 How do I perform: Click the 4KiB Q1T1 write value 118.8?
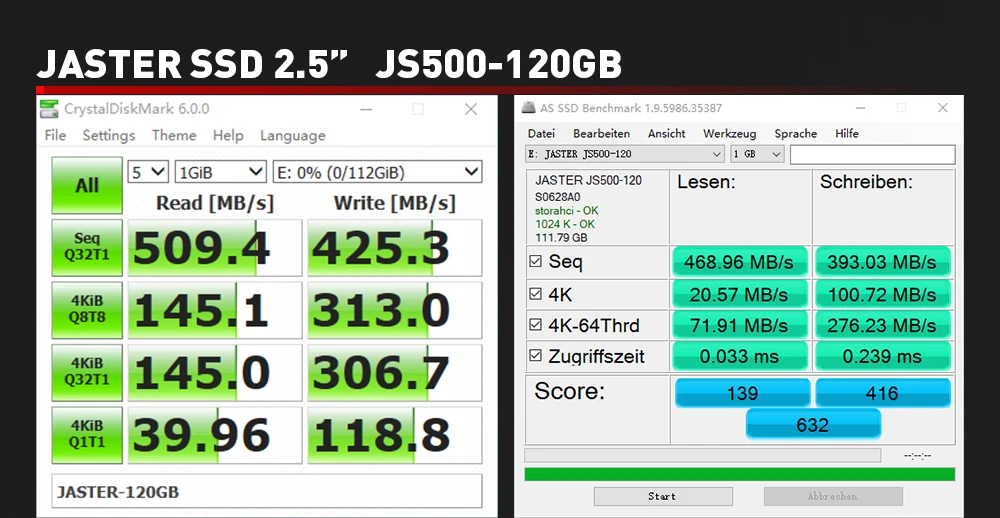click(395, 435)
